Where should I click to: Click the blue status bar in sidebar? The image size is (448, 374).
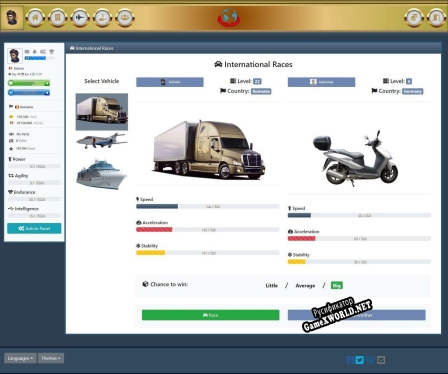coord(29,92)
